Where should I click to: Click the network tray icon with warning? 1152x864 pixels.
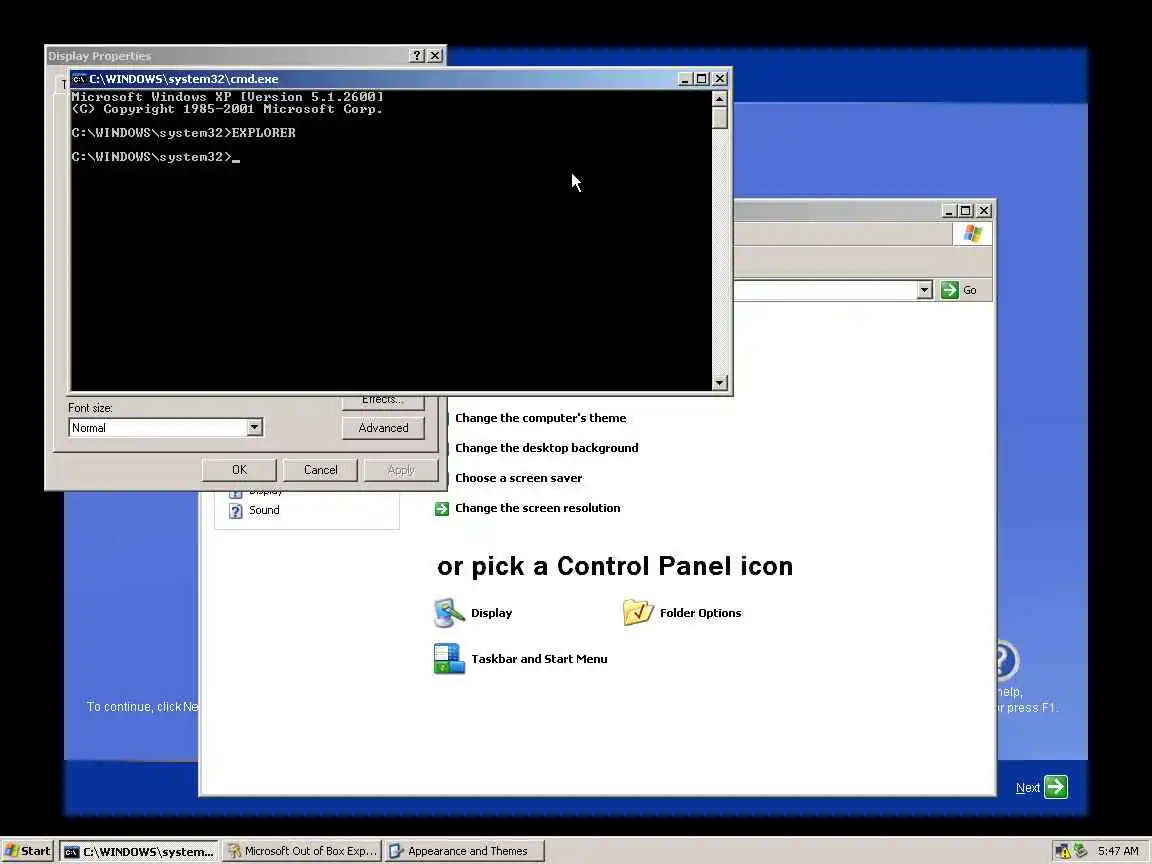point(1063,851)
